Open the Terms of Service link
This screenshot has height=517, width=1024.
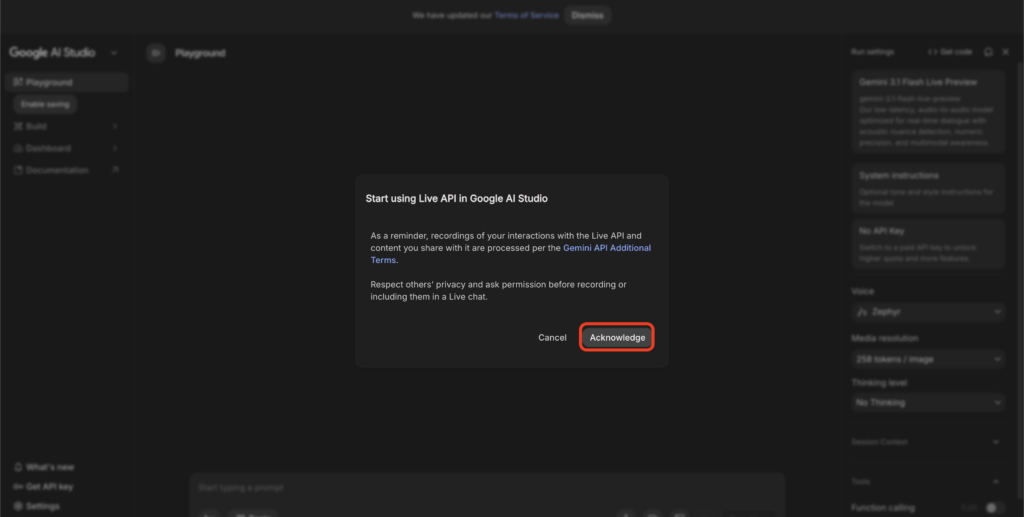pyautogui.click(x=526, y=15)
